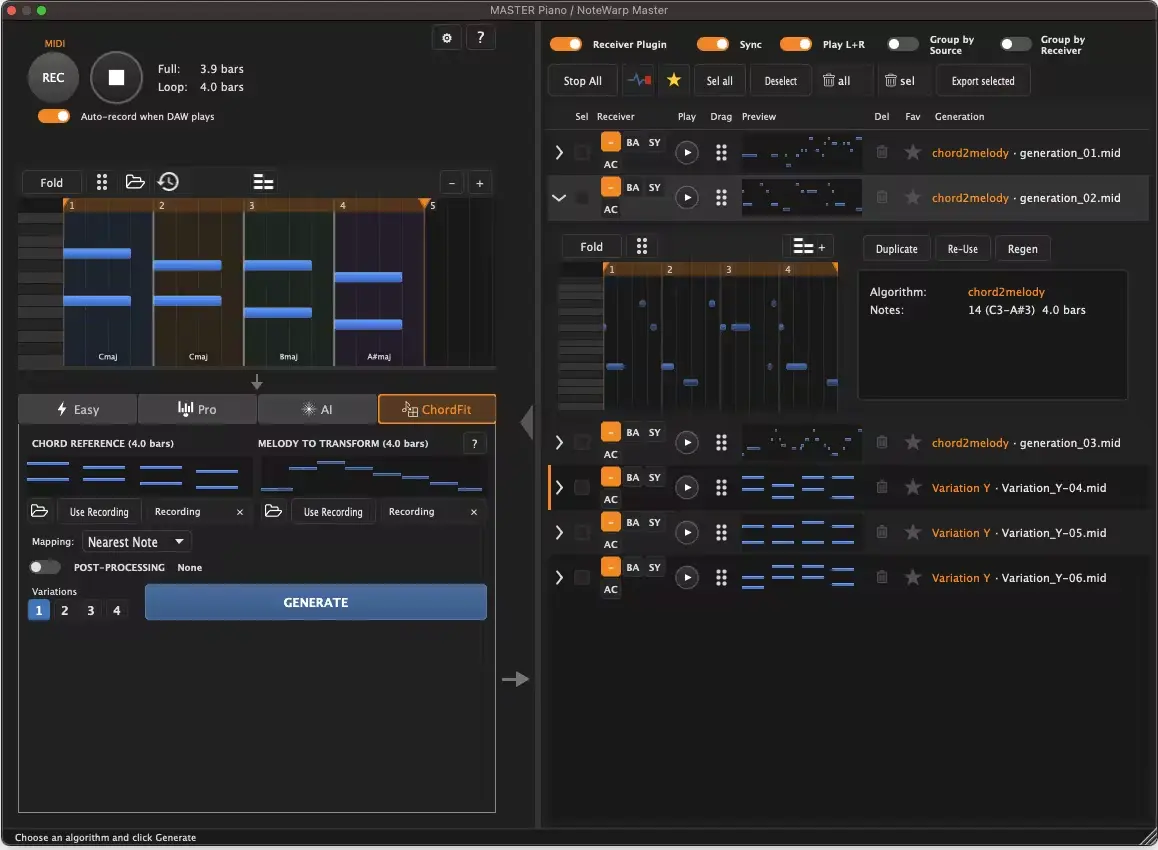Open ChordFit help question mark

click(475, 444)
